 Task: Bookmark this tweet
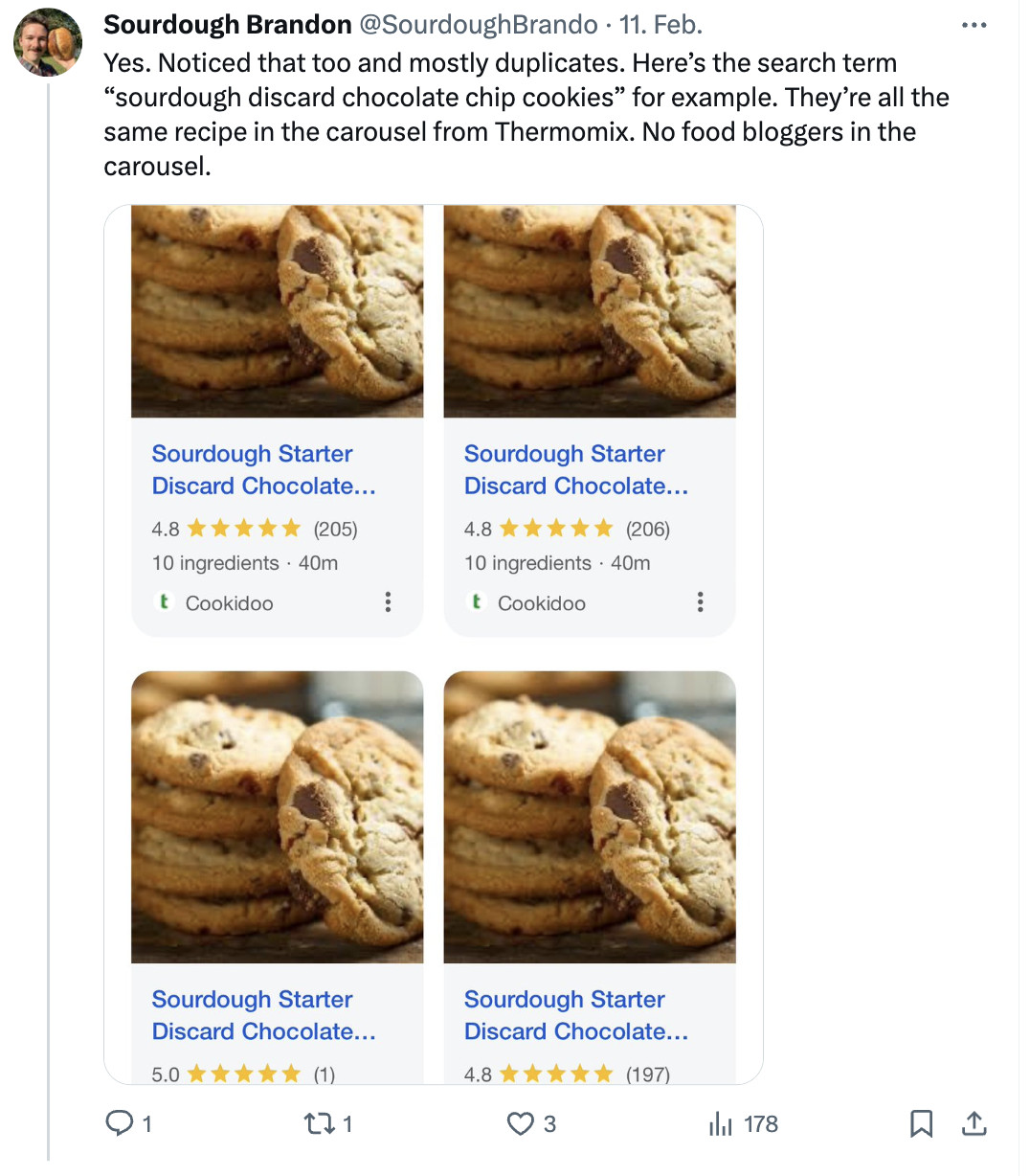click(x=921, y=1124)
